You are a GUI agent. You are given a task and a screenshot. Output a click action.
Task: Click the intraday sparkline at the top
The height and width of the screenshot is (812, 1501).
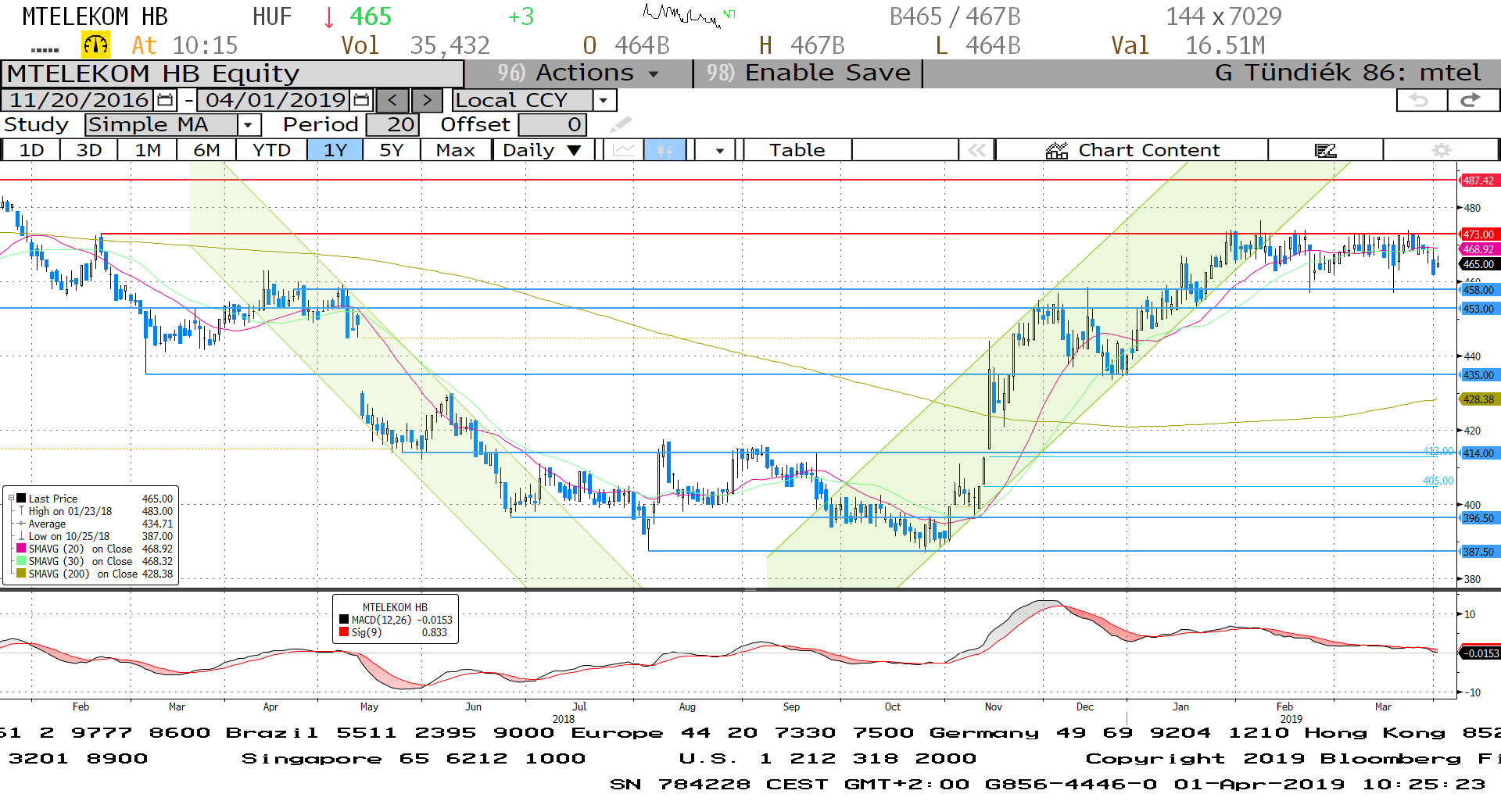pyautogui.click(x=688, y=16)
